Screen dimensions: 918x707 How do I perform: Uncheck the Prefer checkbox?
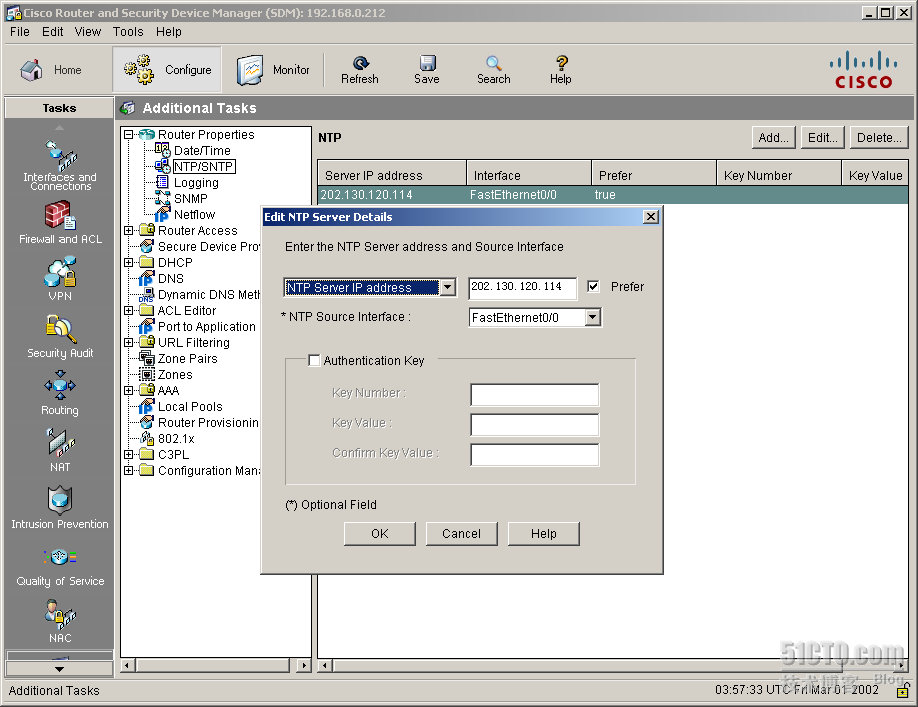click(x=593, y=286)
